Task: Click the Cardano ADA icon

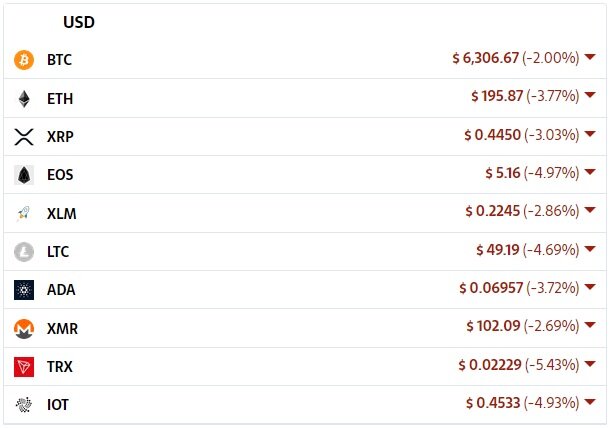Action: tap(24, 290)
